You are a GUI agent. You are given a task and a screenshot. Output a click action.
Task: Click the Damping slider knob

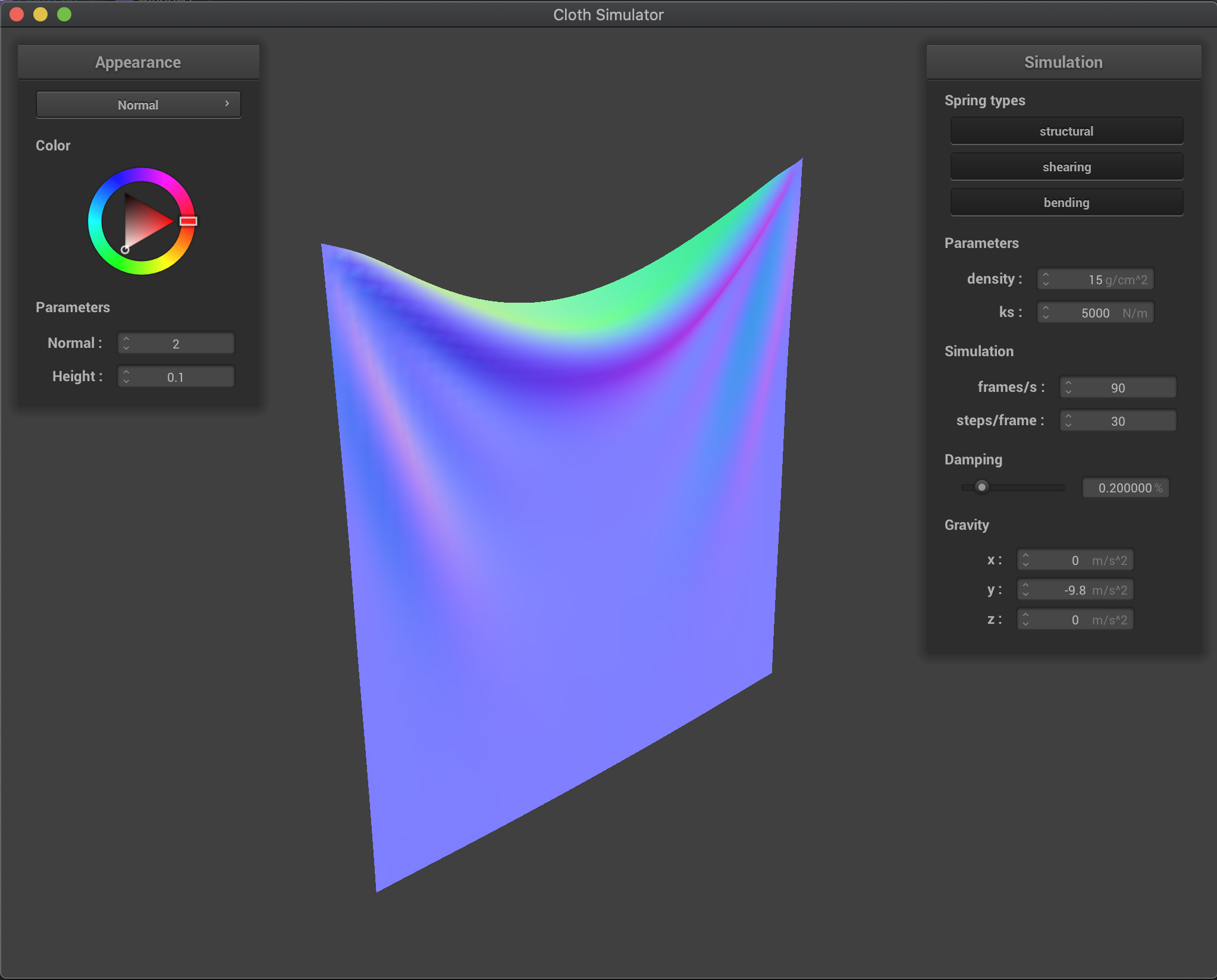click(x=981, y=487)
